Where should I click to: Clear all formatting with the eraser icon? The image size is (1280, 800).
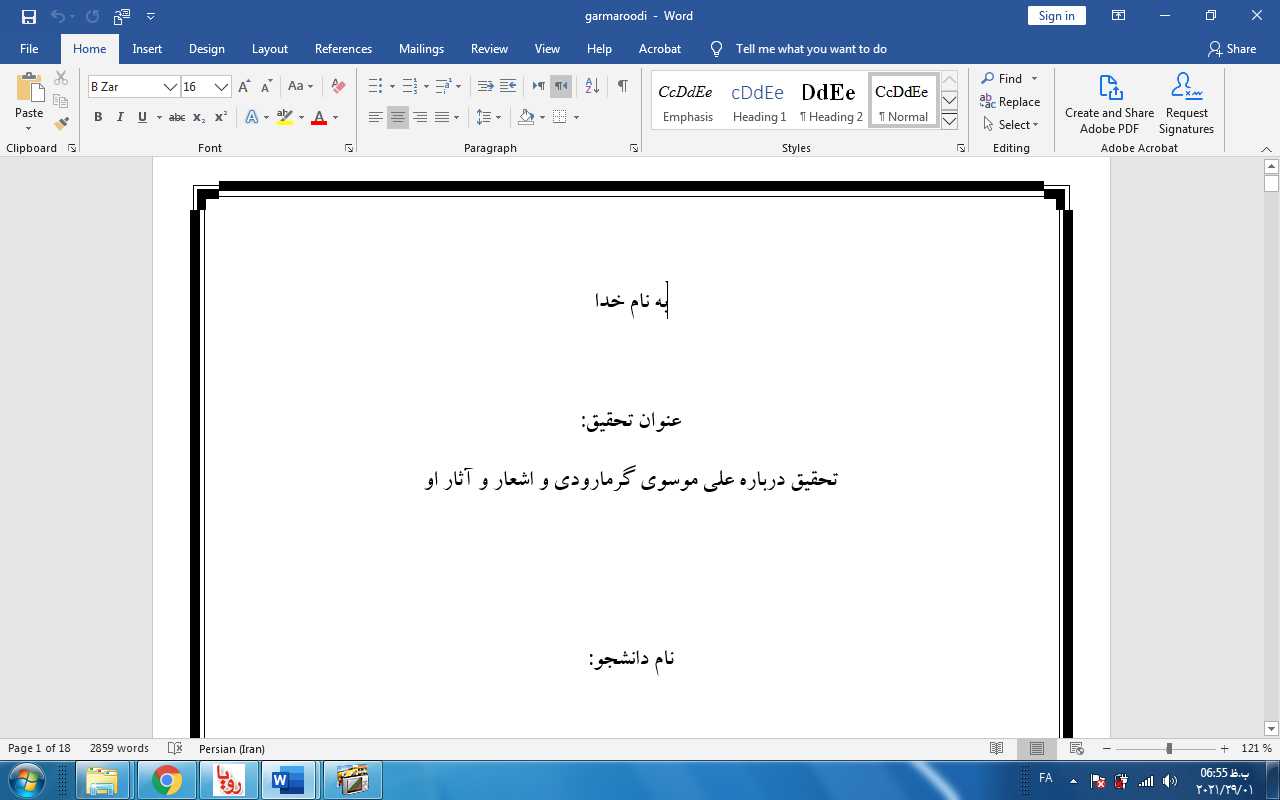click(338, 87)
